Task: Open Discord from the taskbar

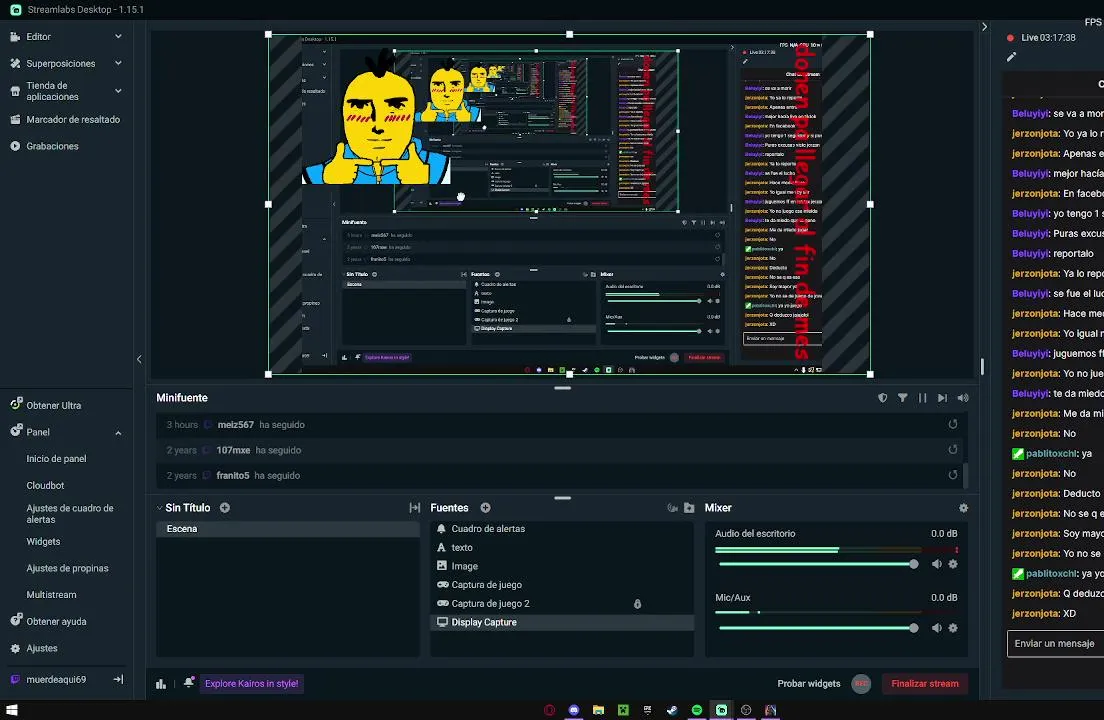Action: click(574, 710)
